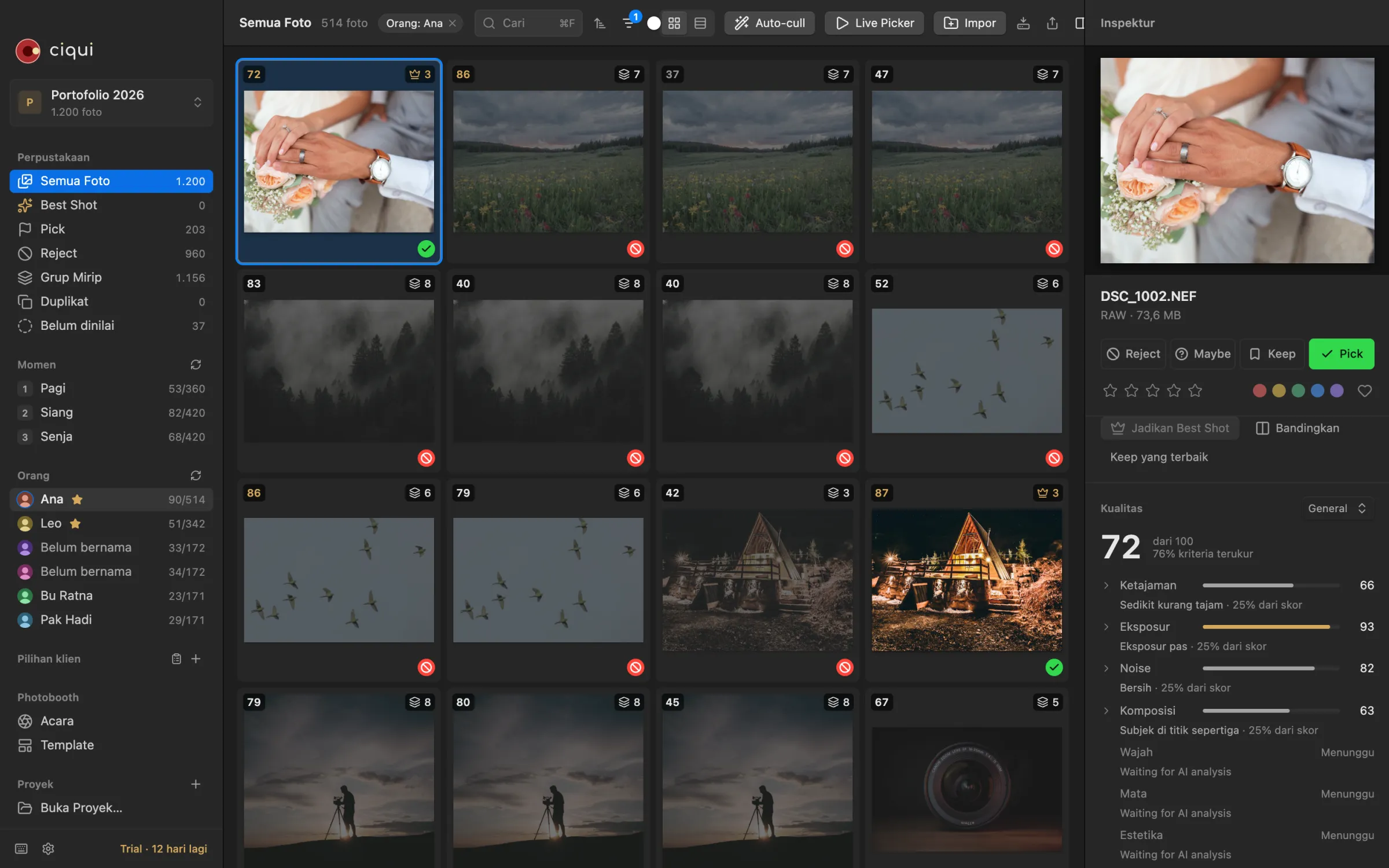The image size is (1389, 868).
Task: Click the share/export icon in toolbar
Action: point(1052,23)
